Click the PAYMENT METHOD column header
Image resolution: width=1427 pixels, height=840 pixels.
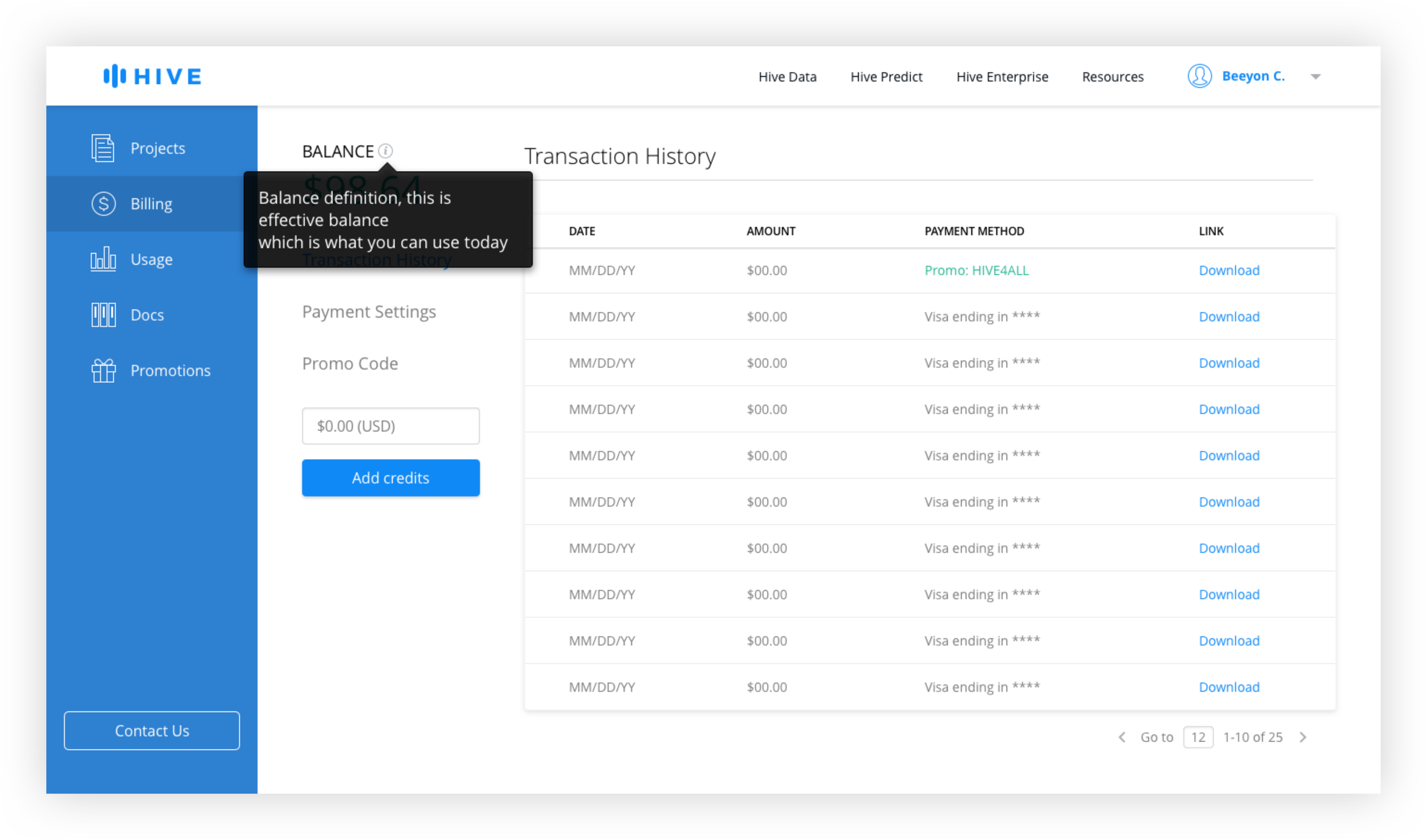(x=974, y=231)
